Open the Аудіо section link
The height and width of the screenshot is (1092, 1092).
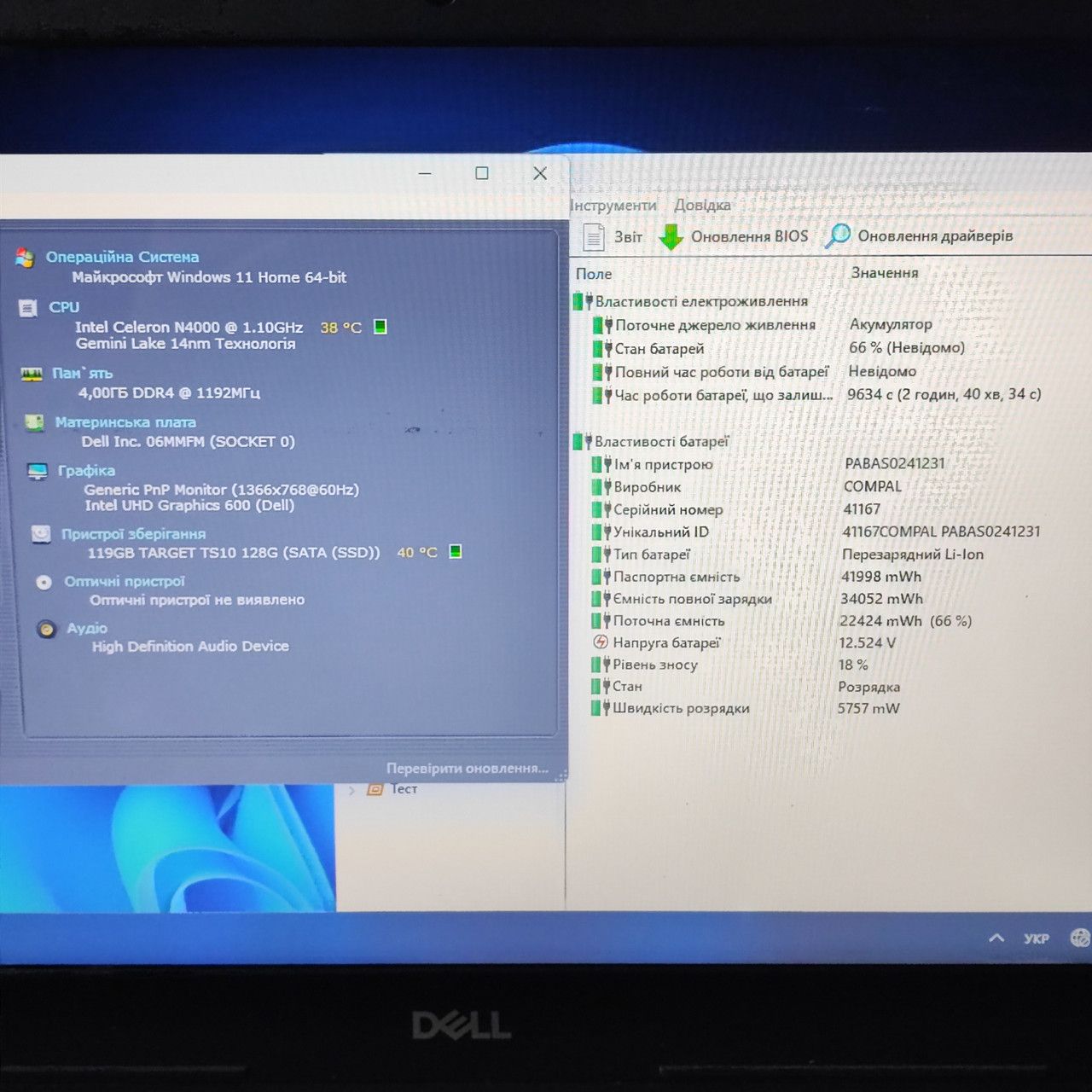click(87, 629)
